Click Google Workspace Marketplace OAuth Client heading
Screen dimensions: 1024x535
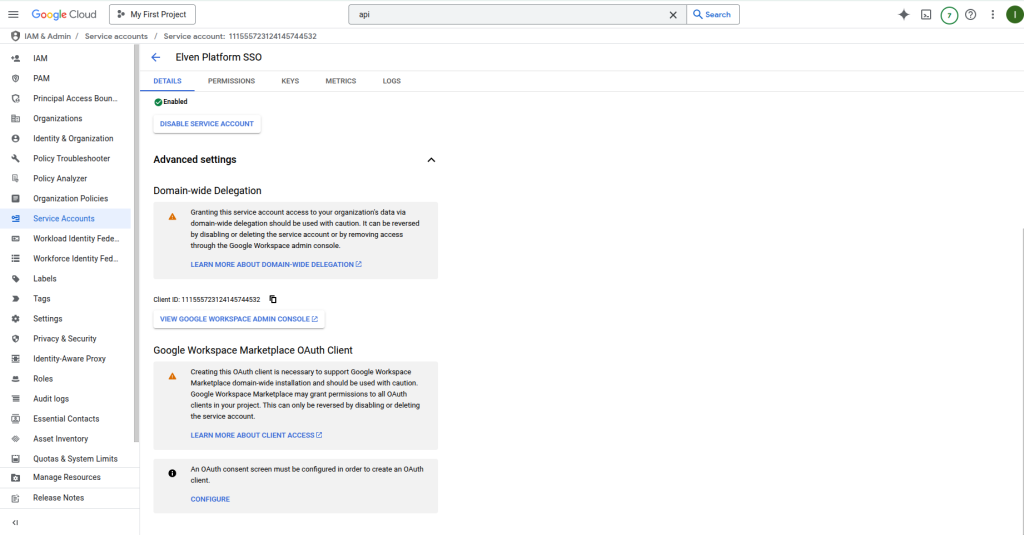[253, 350]
